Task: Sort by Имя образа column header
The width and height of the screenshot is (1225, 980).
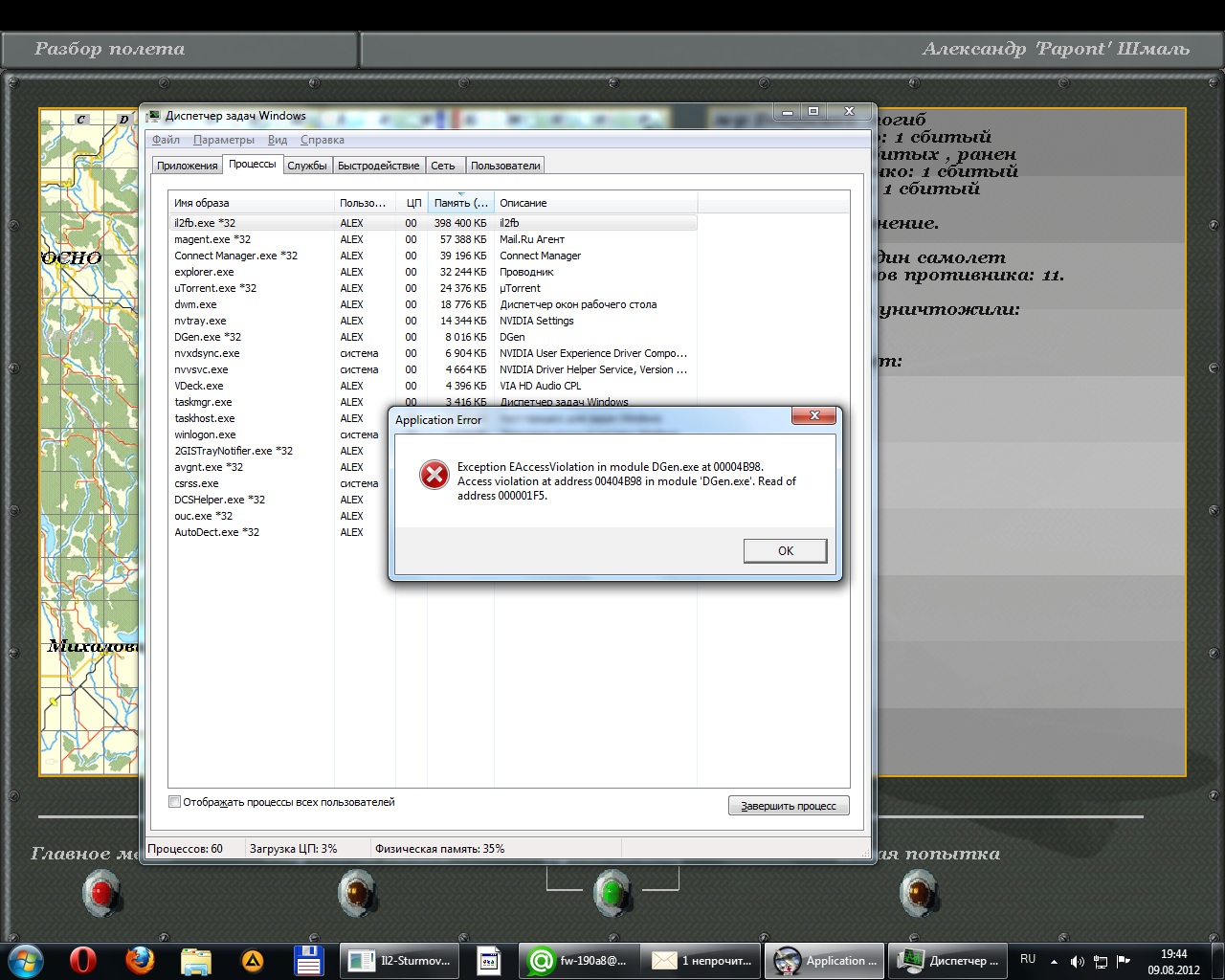Action: [x=251, y=203]
